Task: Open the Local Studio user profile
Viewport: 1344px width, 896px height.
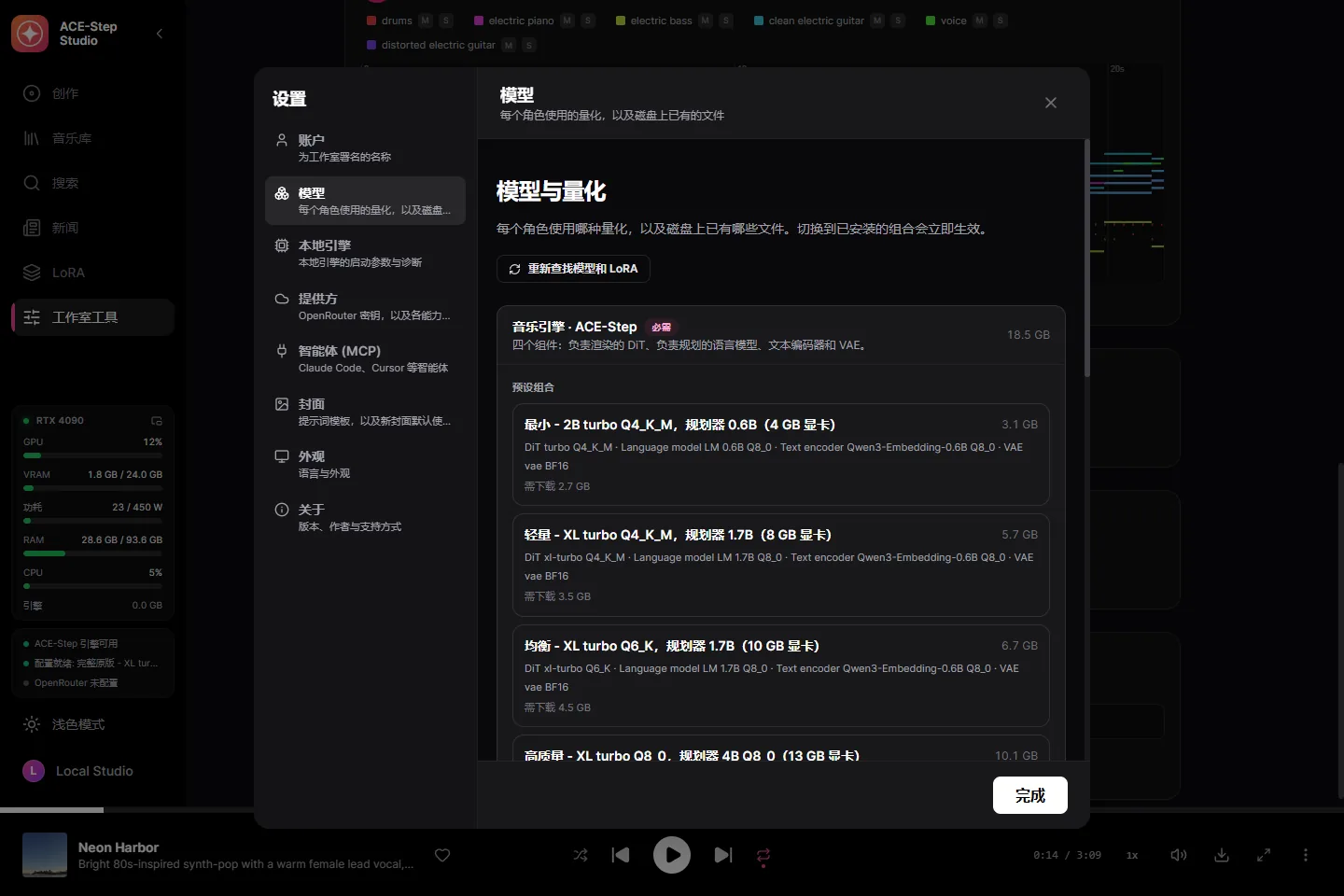Action: tap(92, 771)
